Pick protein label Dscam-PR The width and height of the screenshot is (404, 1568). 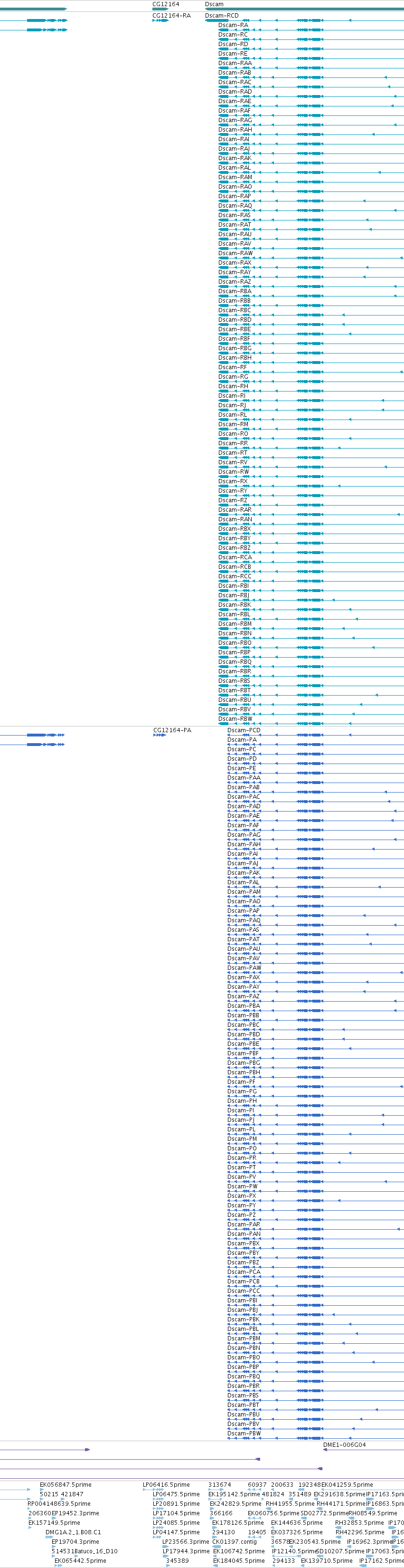click(x=242, y=1158)
